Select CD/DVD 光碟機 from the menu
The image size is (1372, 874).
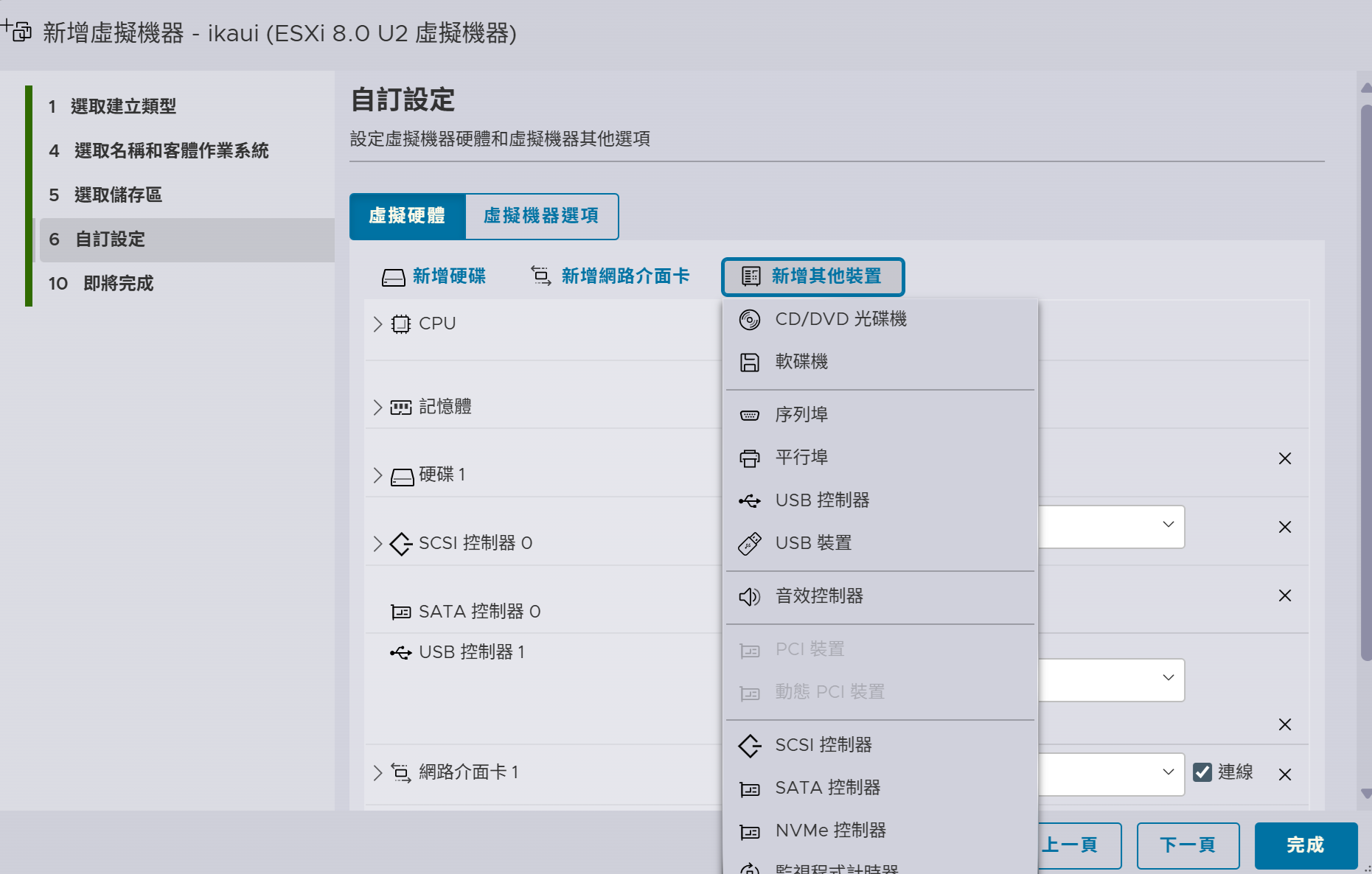880,319
